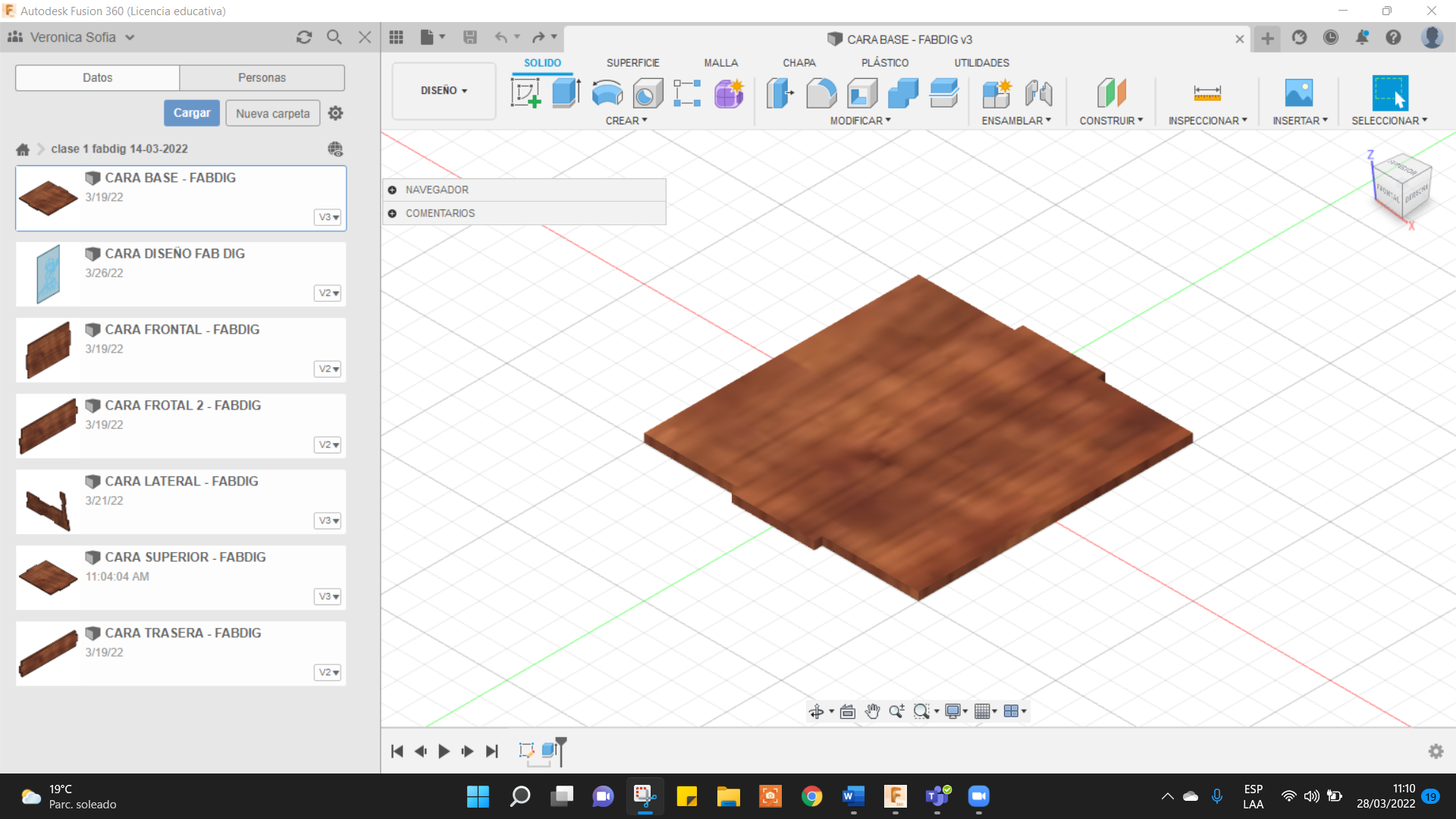Open the Job Status clock icon
Screen dimensions: 1456x819
pos(1331,37)
